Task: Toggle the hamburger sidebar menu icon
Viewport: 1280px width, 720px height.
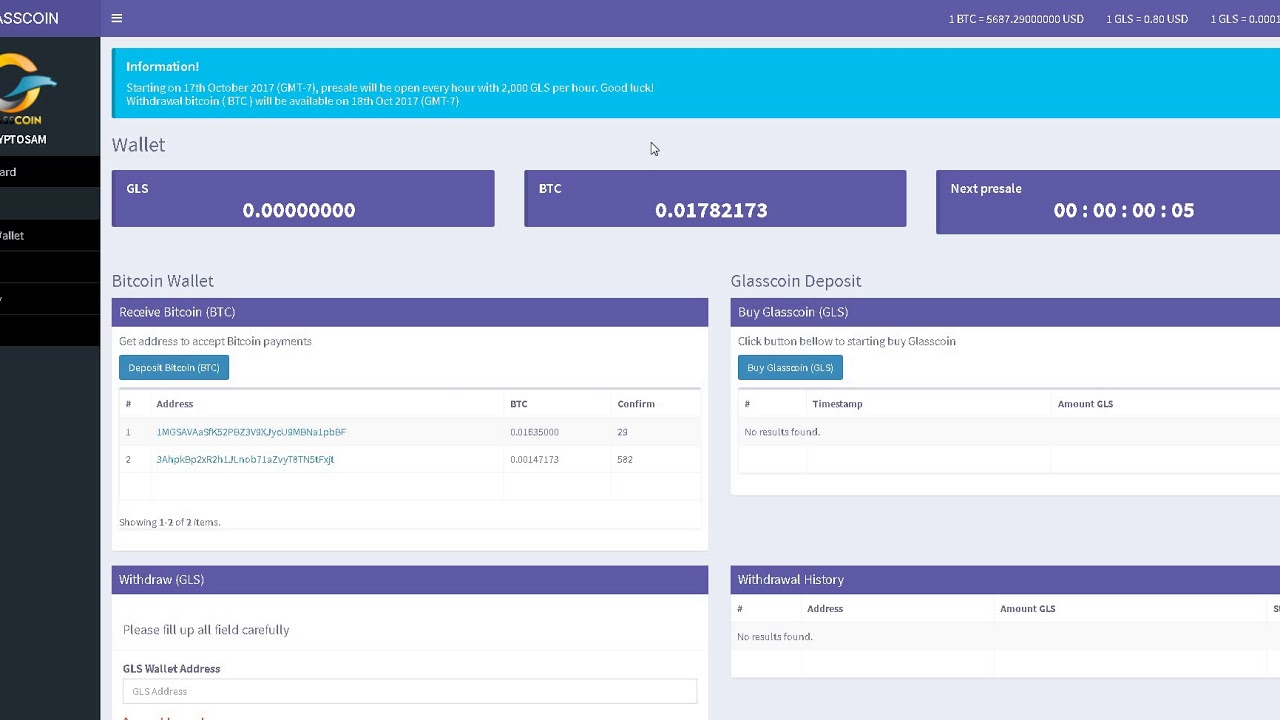Action: [117, 18]
